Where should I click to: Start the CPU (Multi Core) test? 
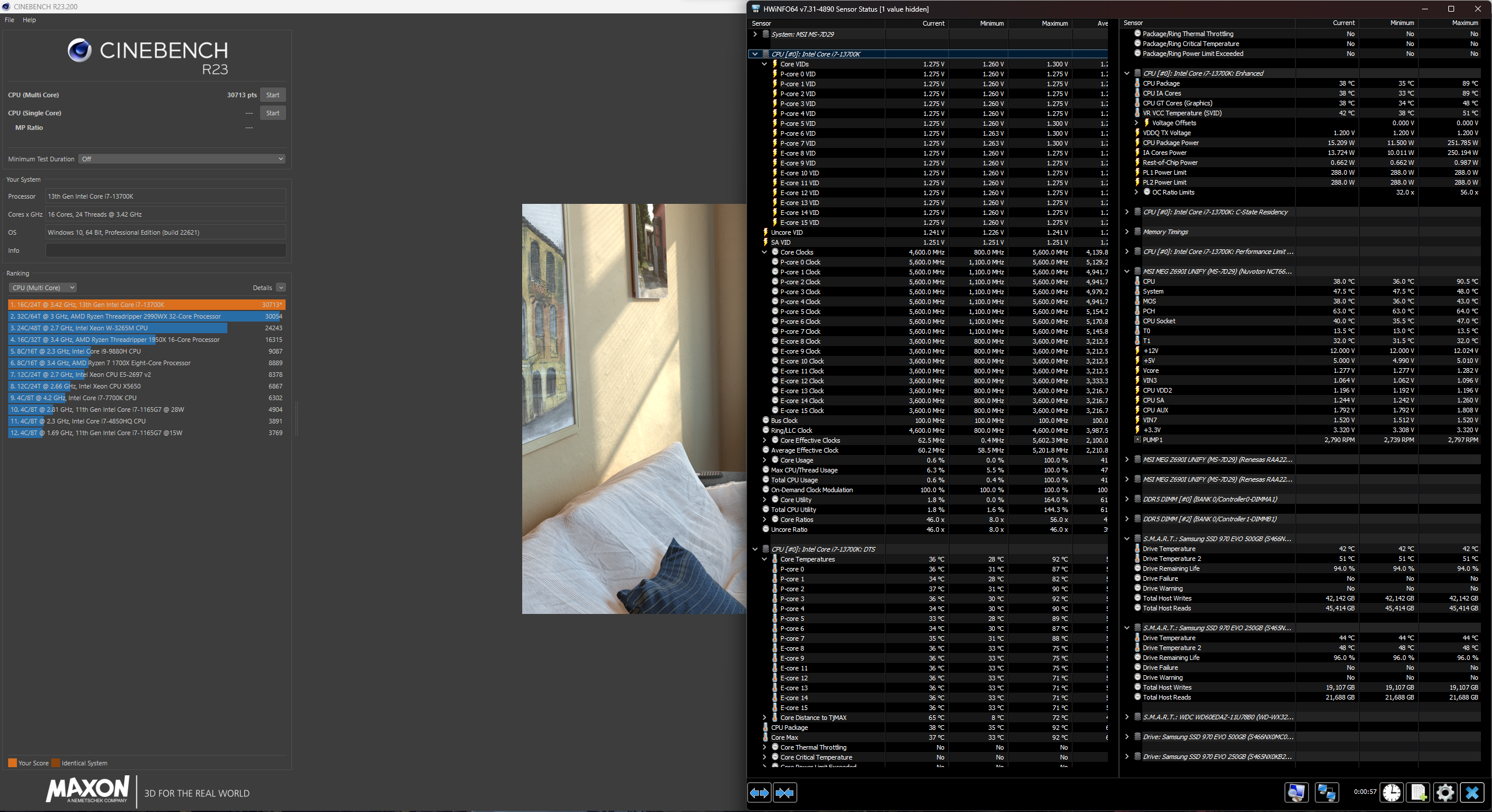273,95
